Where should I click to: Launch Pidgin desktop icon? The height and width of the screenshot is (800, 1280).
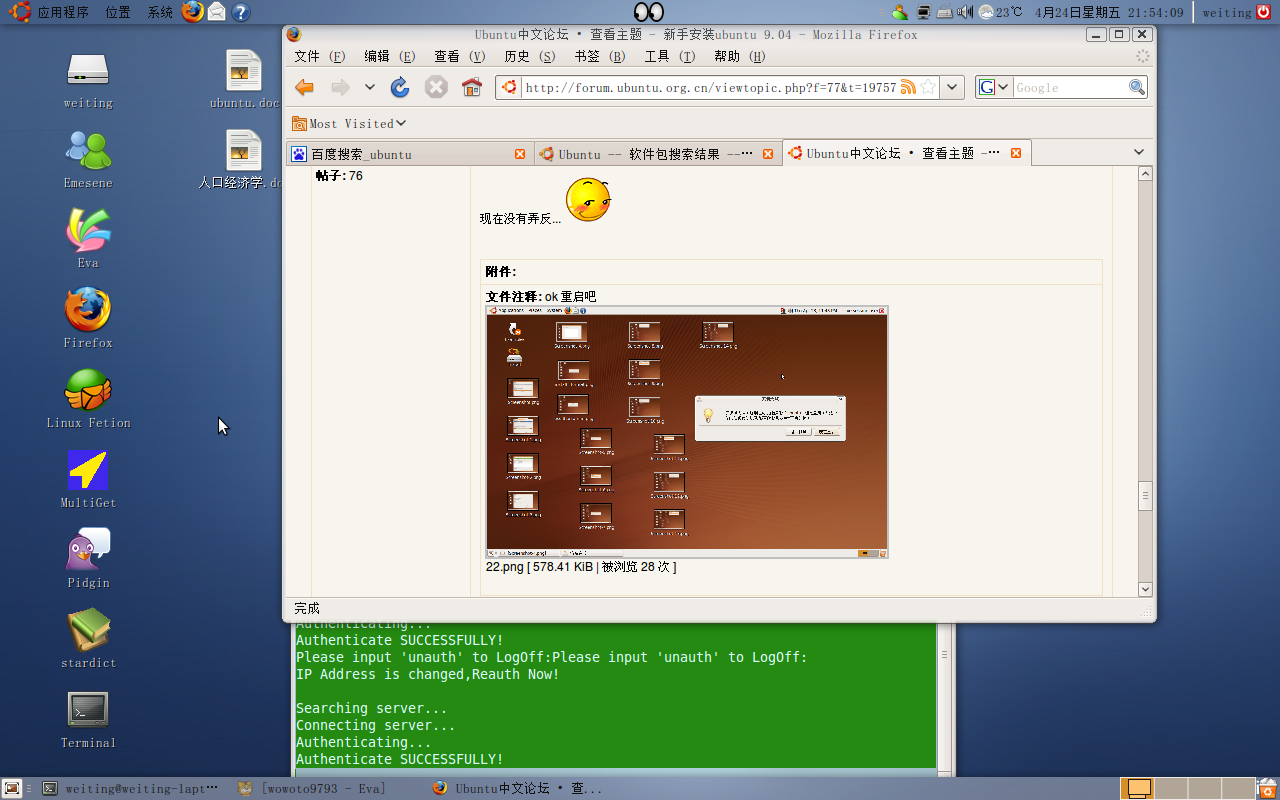88,558
